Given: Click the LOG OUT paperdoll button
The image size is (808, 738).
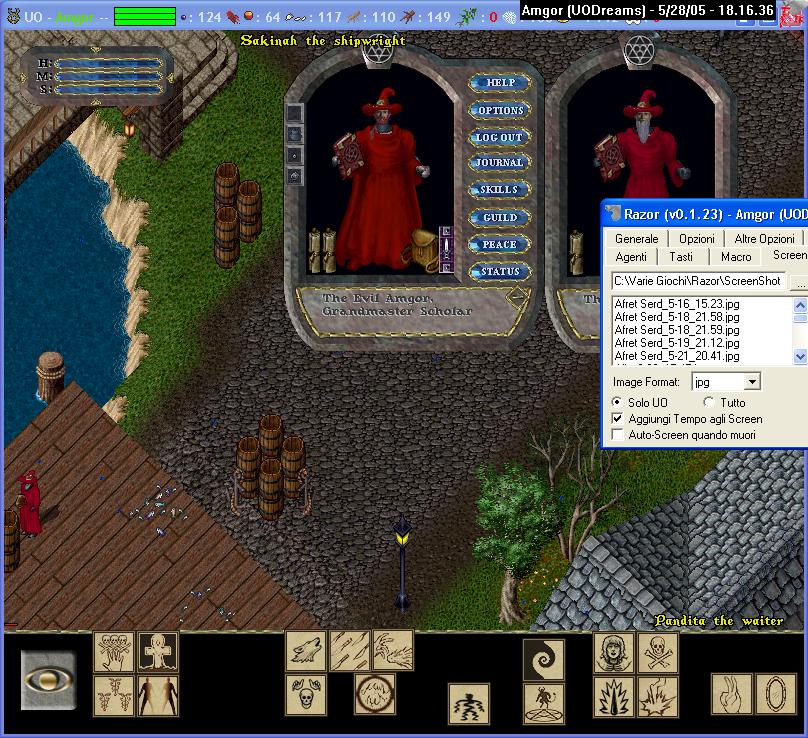Looking at the screenshot, I should coord(499,137).
